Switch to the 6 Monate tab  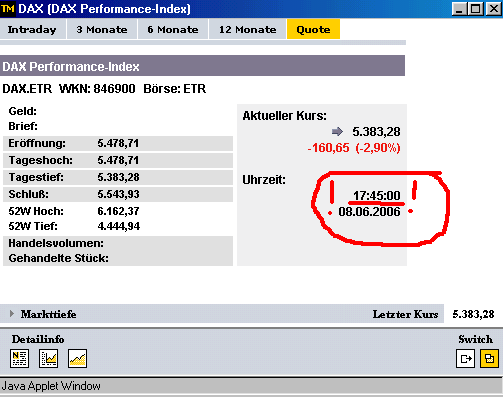pyautogui.click(x=173, y=29)
